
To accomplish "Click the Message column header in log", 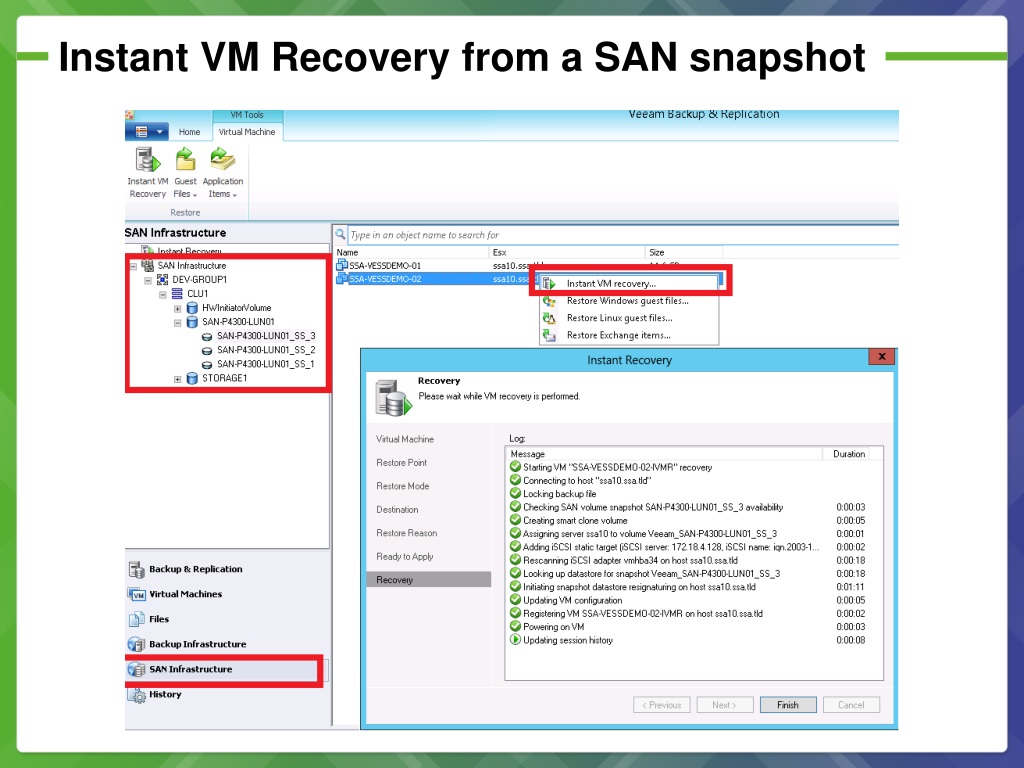I will click(x=664, y=454).
